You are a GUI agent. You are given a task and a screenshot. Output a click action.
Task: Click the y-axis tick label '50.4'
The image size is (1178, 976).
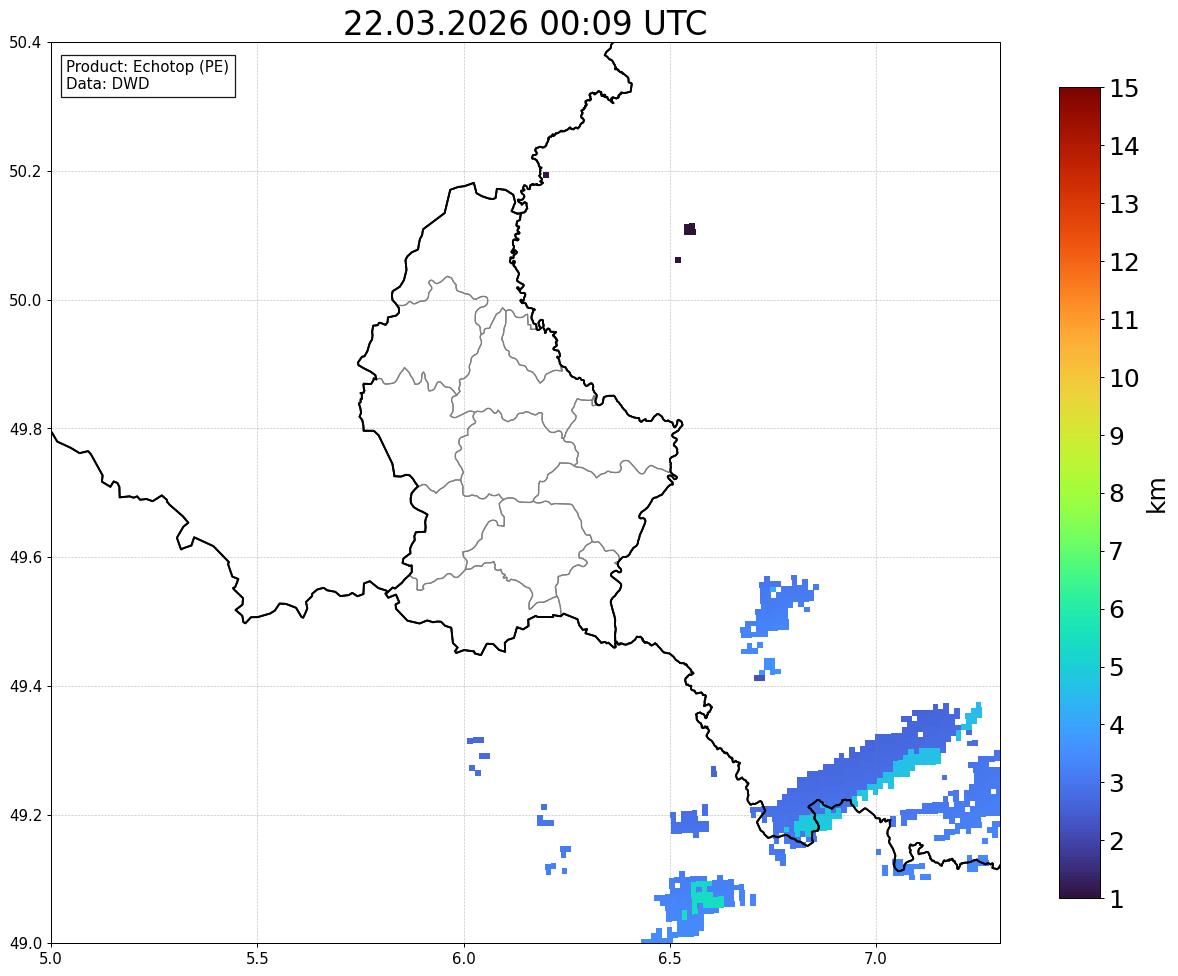pos(25,43)
